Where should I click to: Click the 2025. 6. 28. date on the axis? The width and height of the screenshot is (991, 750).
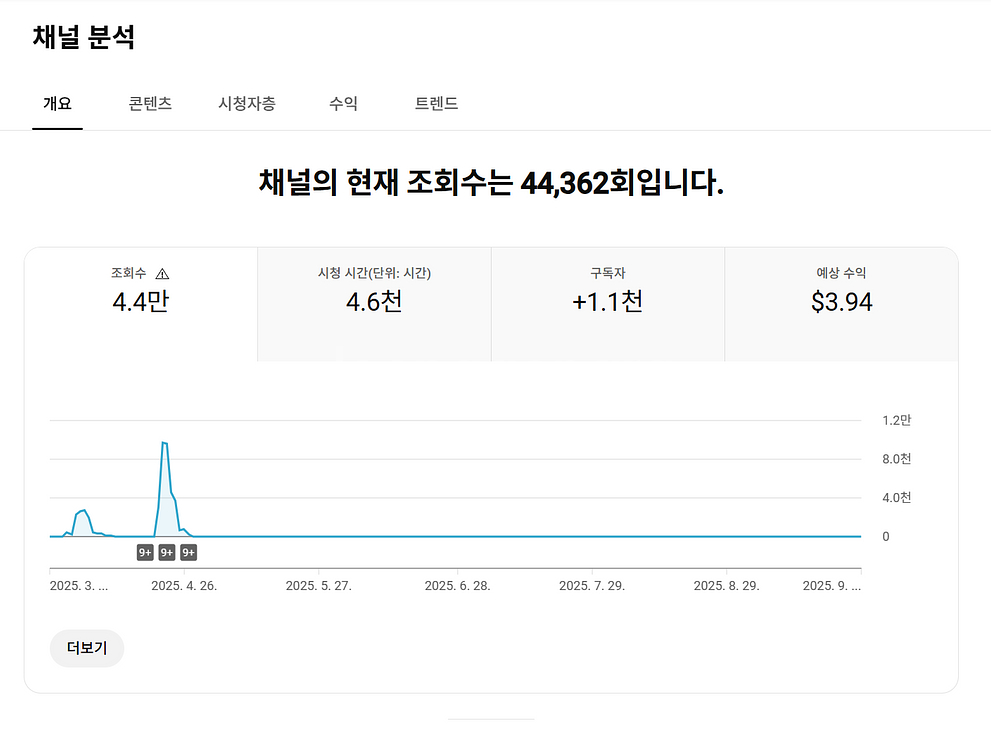click(457, 586)
